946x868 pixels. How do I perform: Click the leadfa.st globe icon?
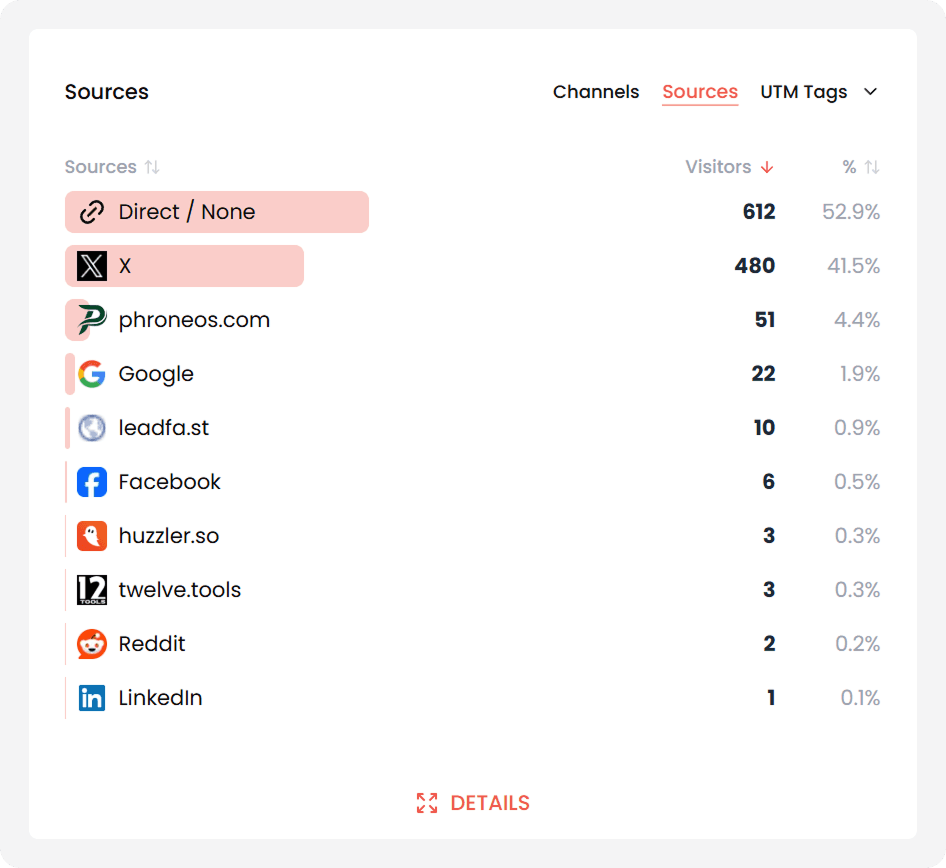92,428
